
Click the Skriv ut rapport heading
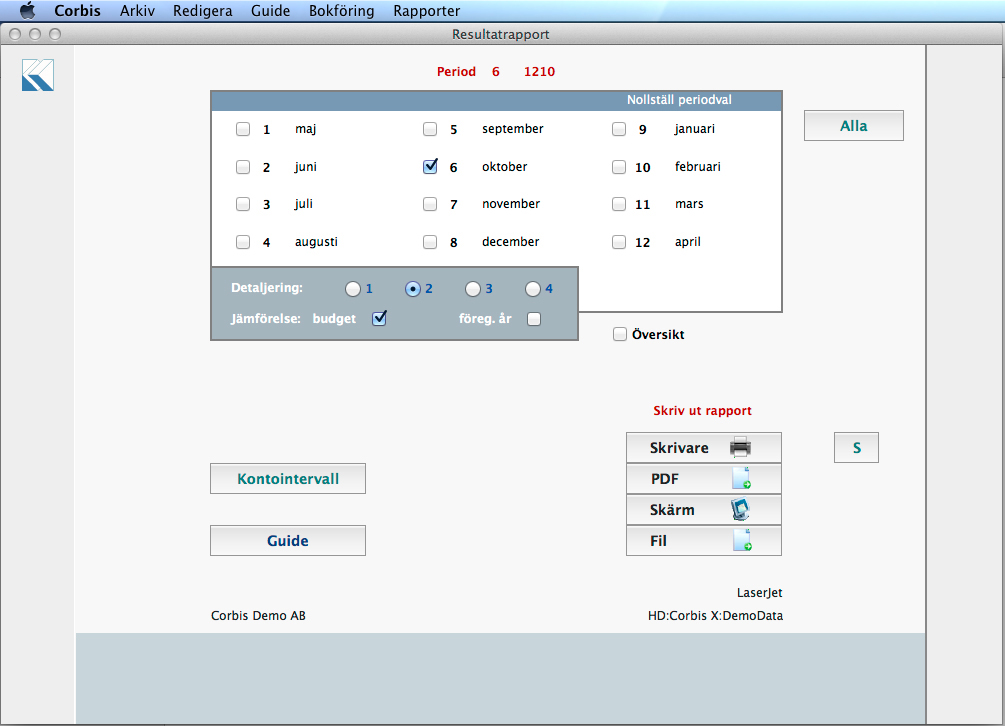pos(702,411)
